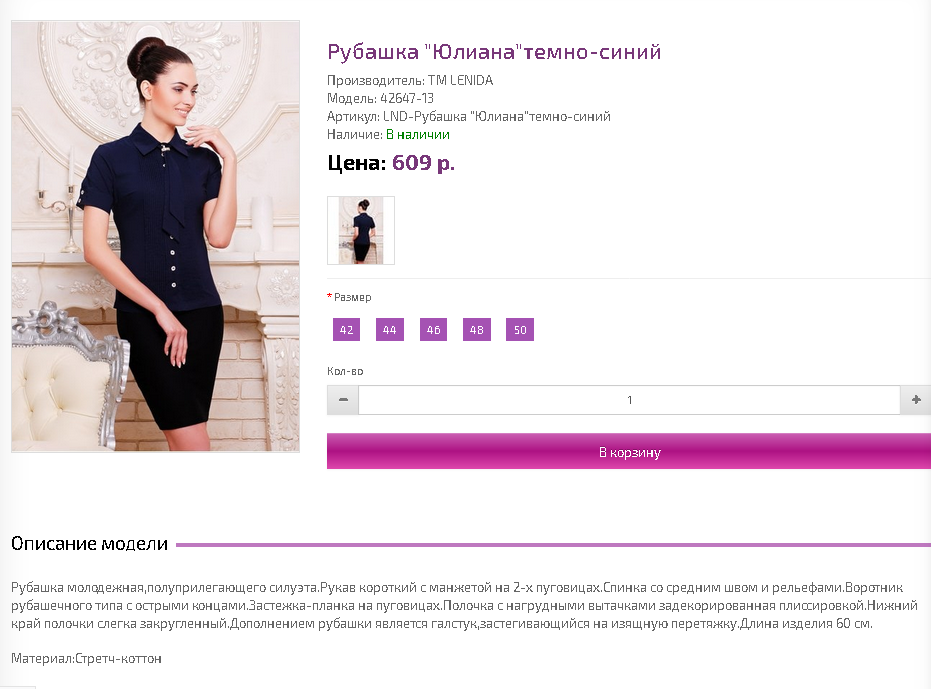The width and height of the screenshot is (931, 689).
Task: Click the 'Описание модели' heading
Action: 90,543
